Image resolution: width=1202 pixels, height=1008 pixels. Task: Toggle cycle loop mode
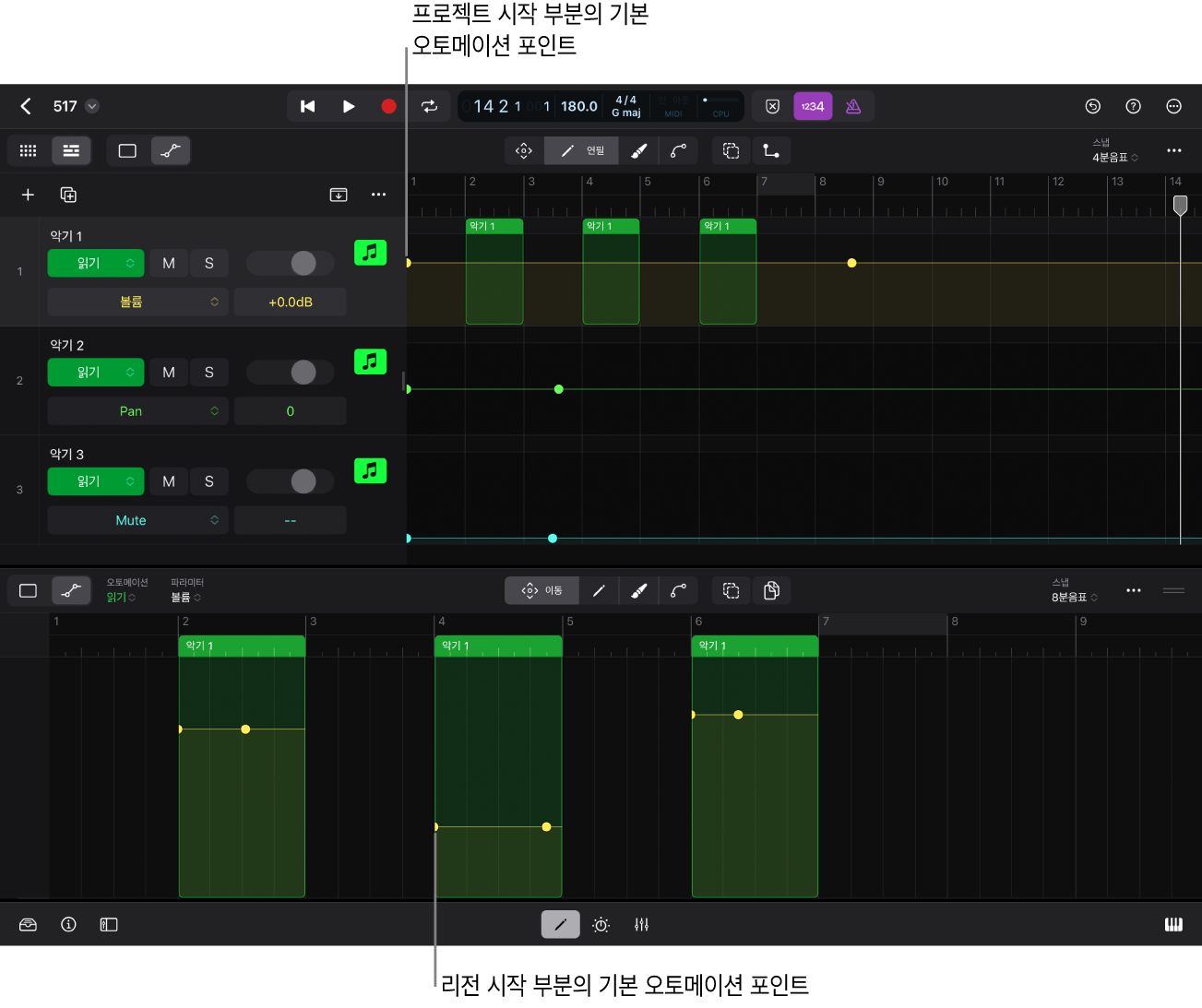pyautogui.click(x=430, y=106)
